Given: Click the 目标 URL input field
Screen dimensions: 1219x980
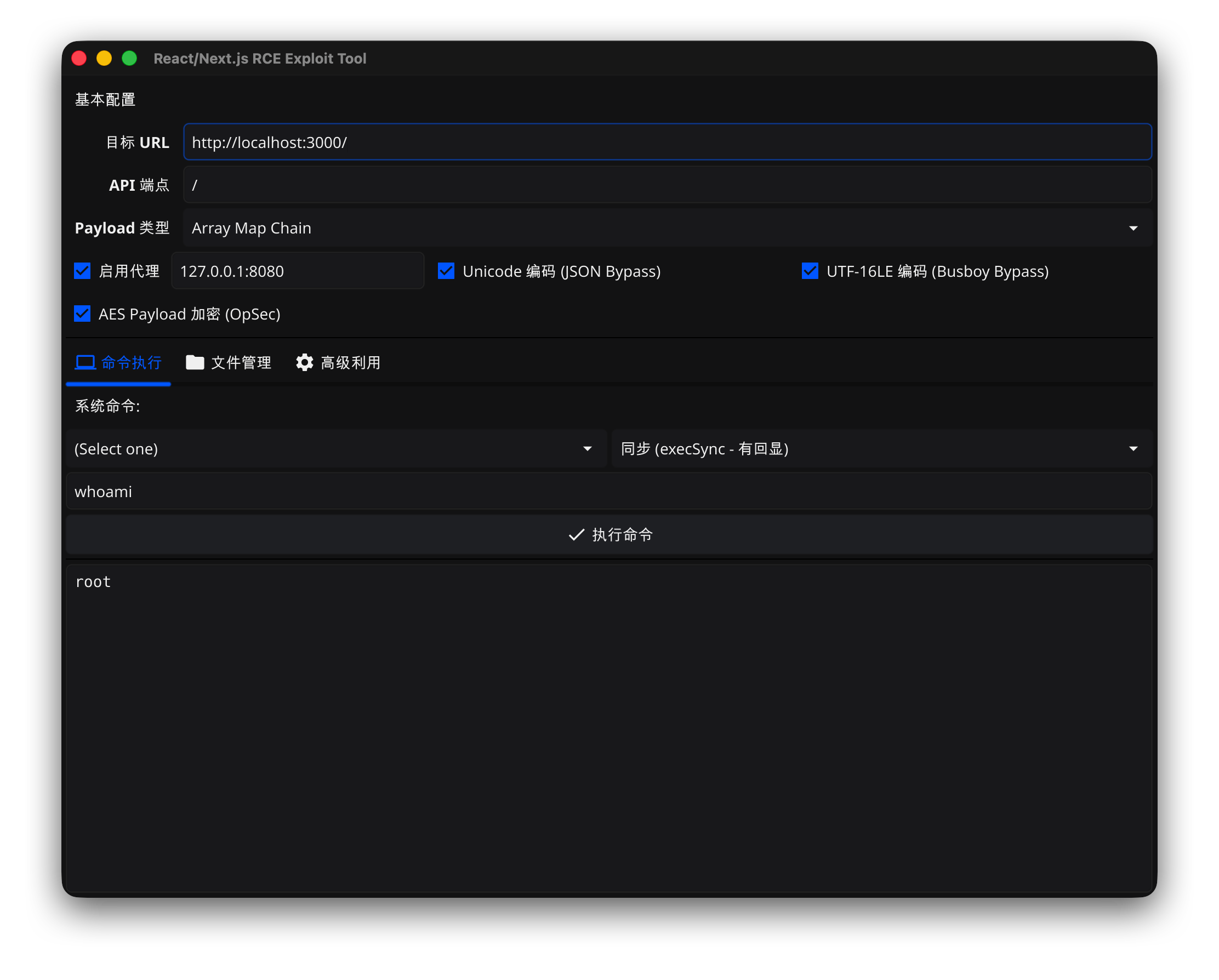Looking at the screenshot, I should click(x=667, y=142).
